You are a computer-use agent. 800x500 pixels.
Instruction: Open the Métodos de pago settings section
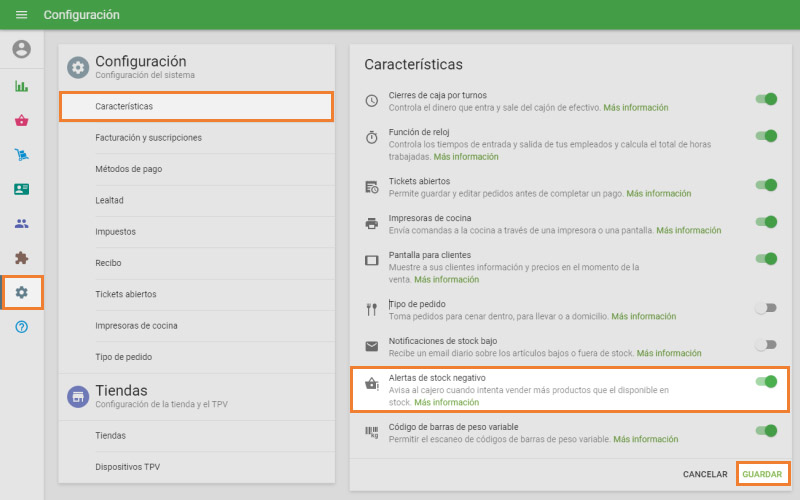[128, 169]
